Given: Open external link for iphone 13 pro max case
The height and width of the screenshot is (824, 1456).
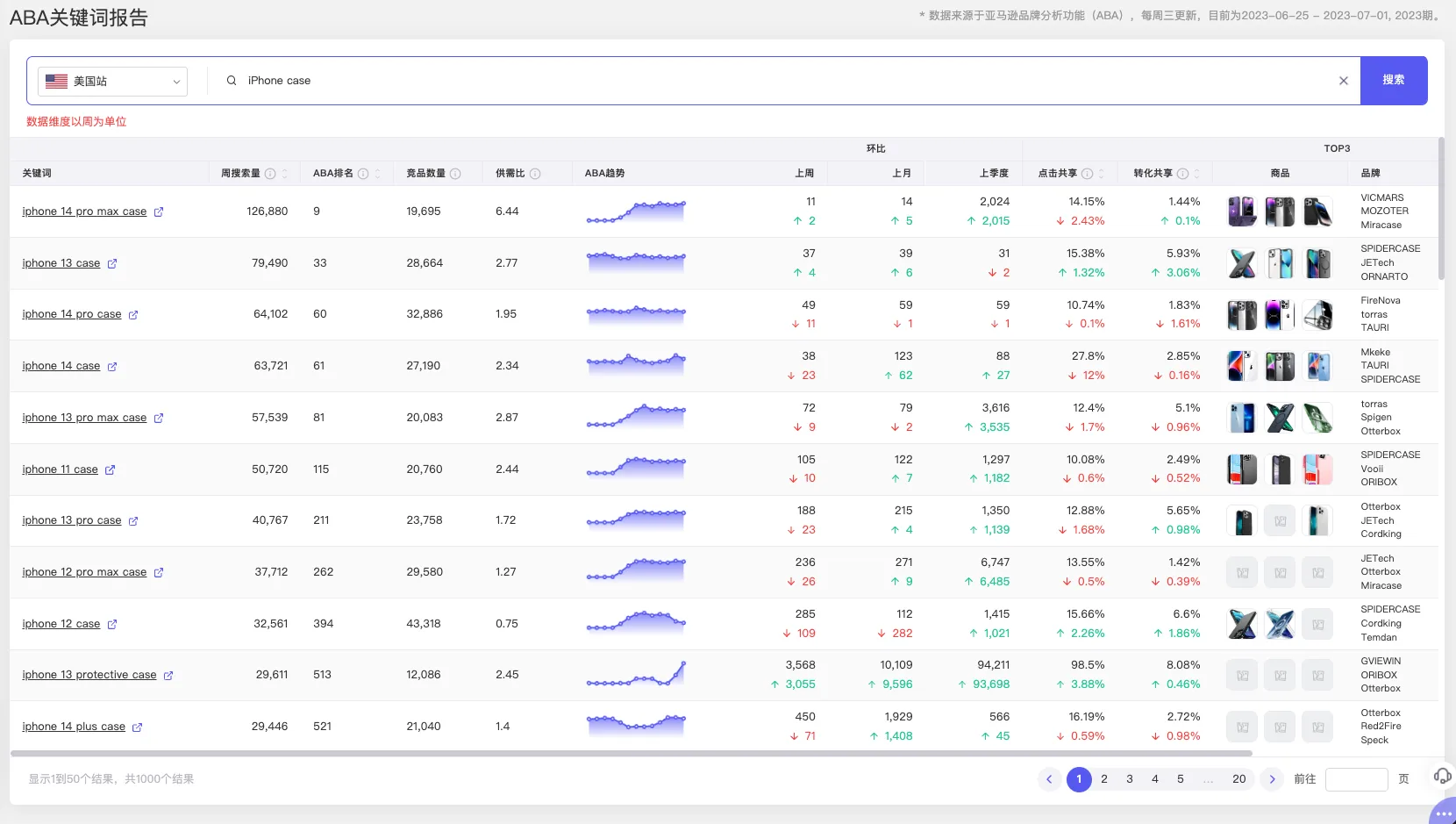Looking at the screenshot, I should (159, 418).
